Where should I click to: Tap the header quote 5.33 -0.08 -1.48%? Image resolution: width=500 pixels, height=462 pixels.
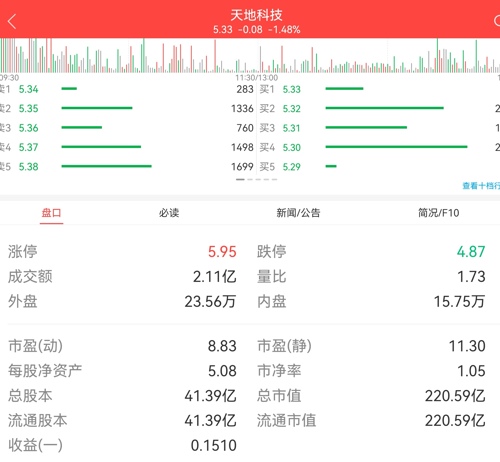(x=257, y=30)
